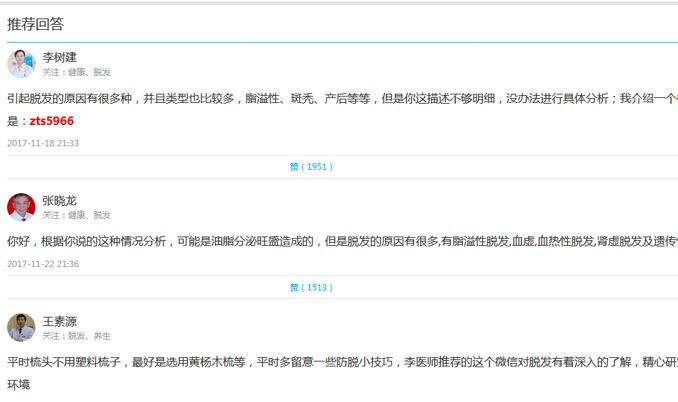The image size is (678, 402).
Task: Click the red zts5966 WeChat ID
Action: coord(51,122)
